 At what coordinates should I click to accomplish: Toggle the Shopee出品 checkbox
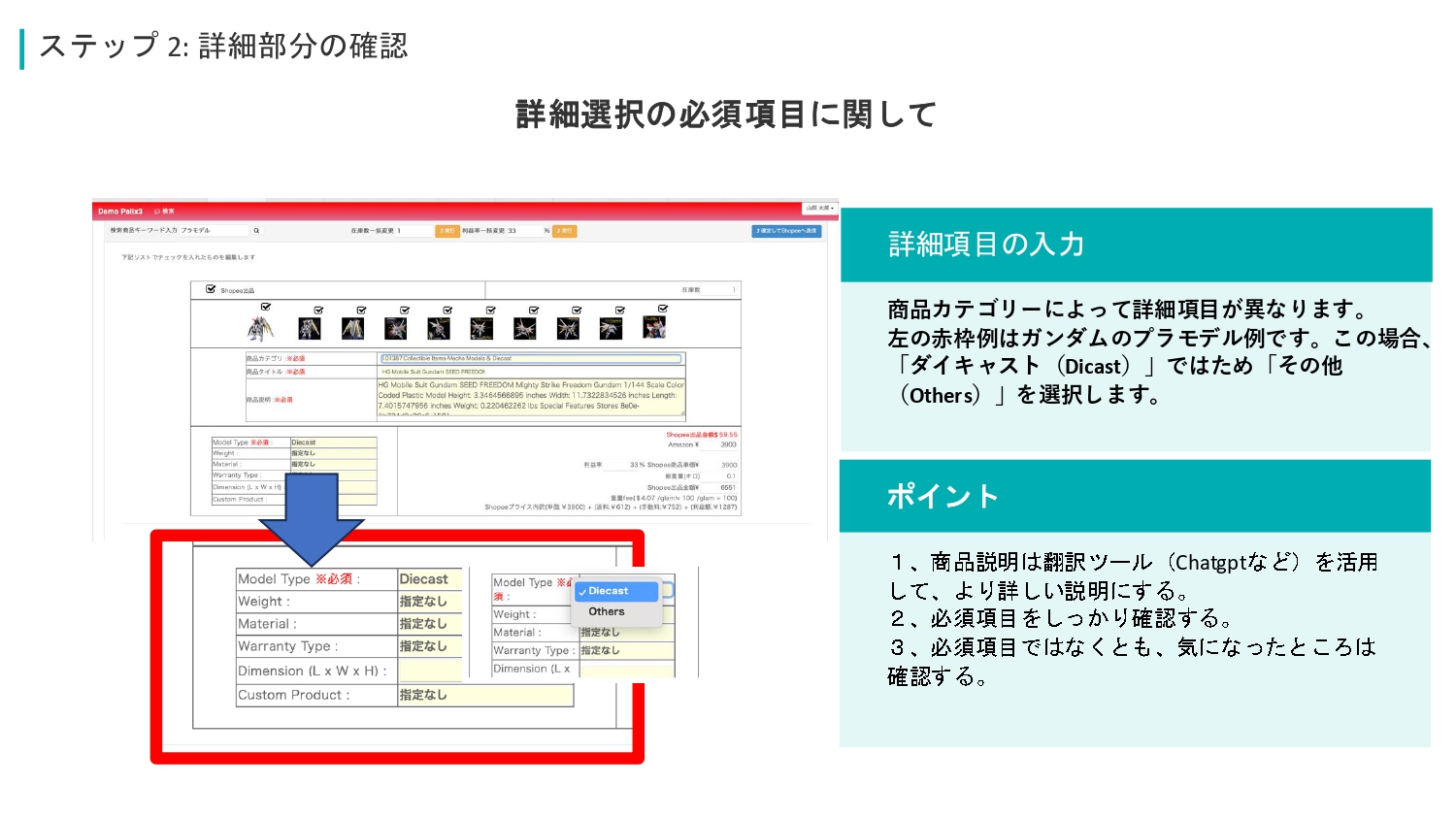[x=211, y=289]
